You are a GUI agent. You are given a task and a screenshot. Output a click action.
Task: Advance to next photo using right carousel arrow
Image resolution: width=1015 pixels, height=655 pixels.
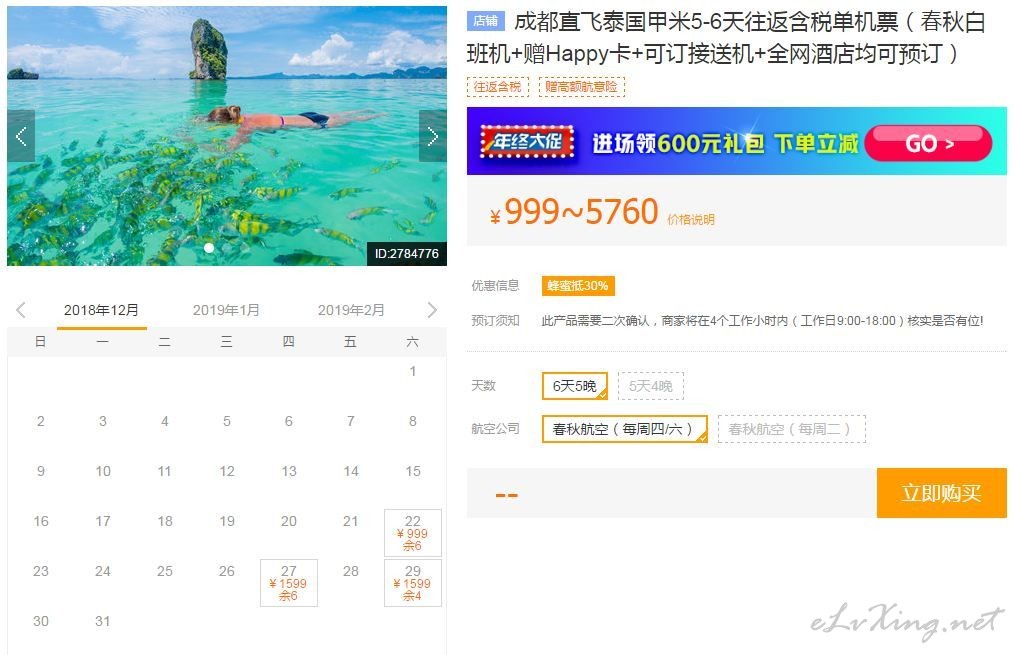point(432,136)
